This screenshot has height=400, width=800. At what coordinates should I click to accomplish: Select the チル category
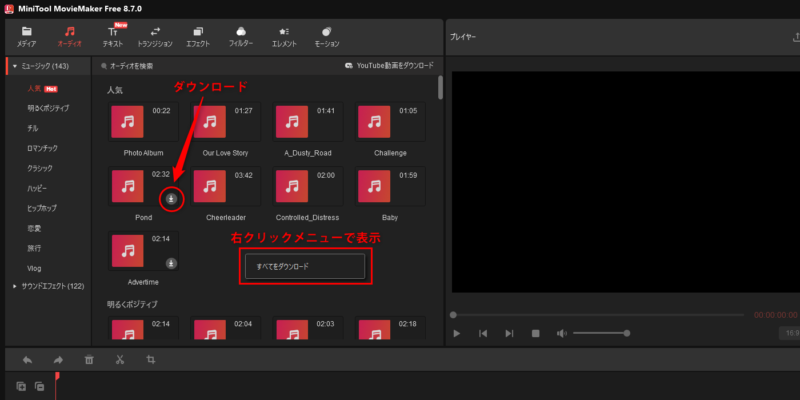[33, 129]
